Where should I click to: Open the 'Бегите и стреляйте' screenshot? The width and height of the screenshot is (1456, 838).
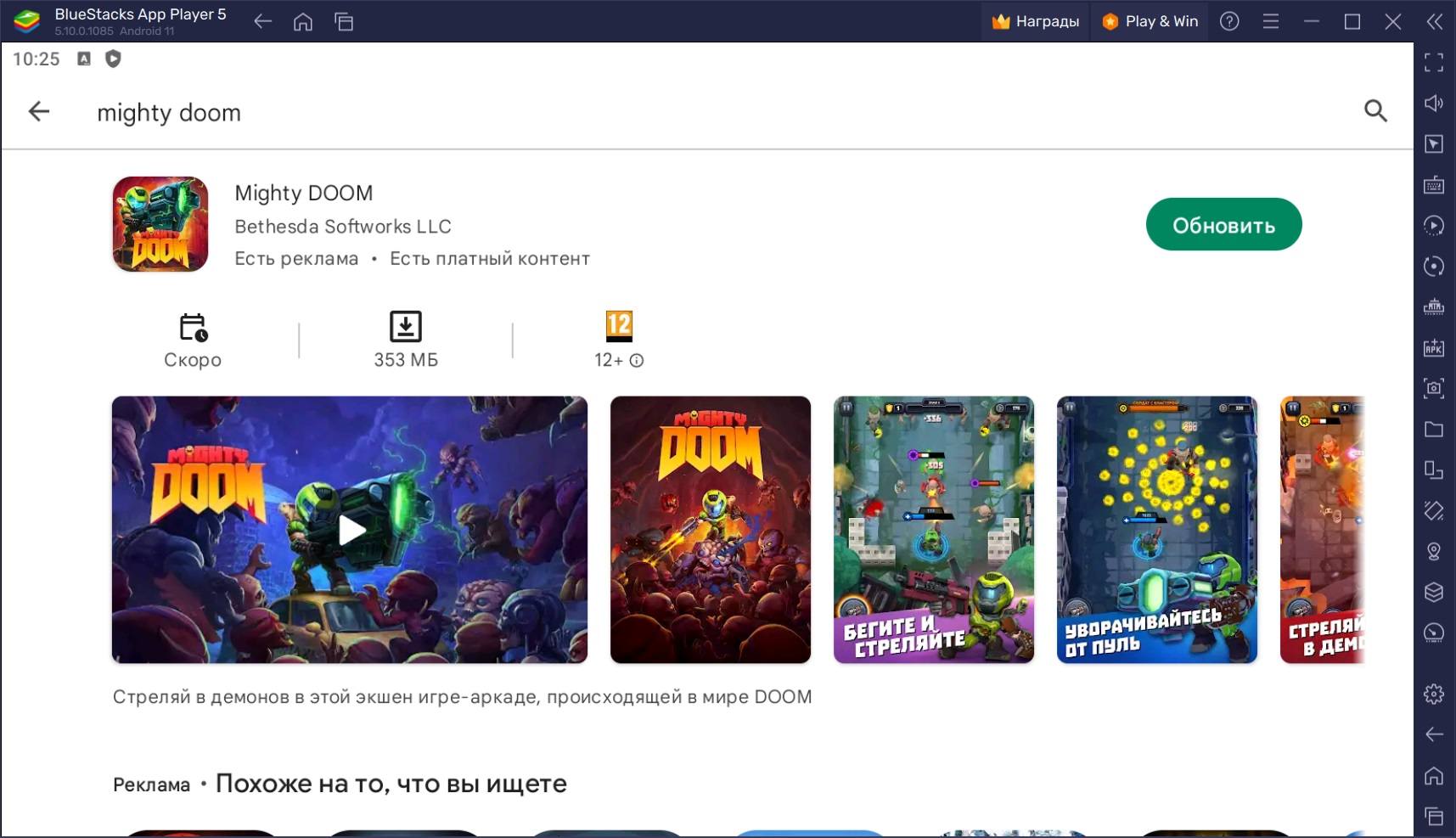point(934,530)
